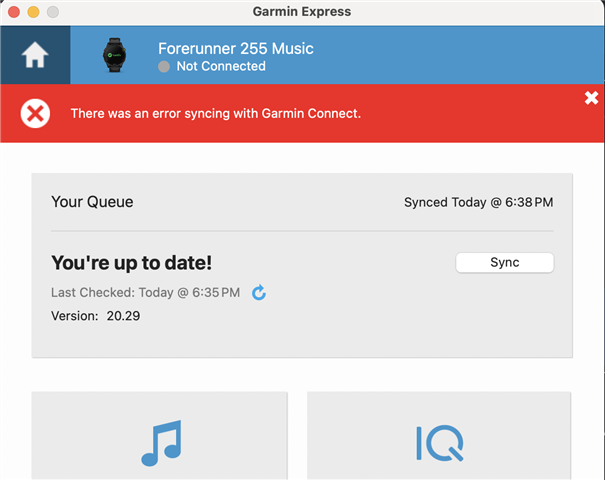Click the Forerunner 255 Music watch image
This screenshot has width=605, height=480.
click(x=114, y=55)
